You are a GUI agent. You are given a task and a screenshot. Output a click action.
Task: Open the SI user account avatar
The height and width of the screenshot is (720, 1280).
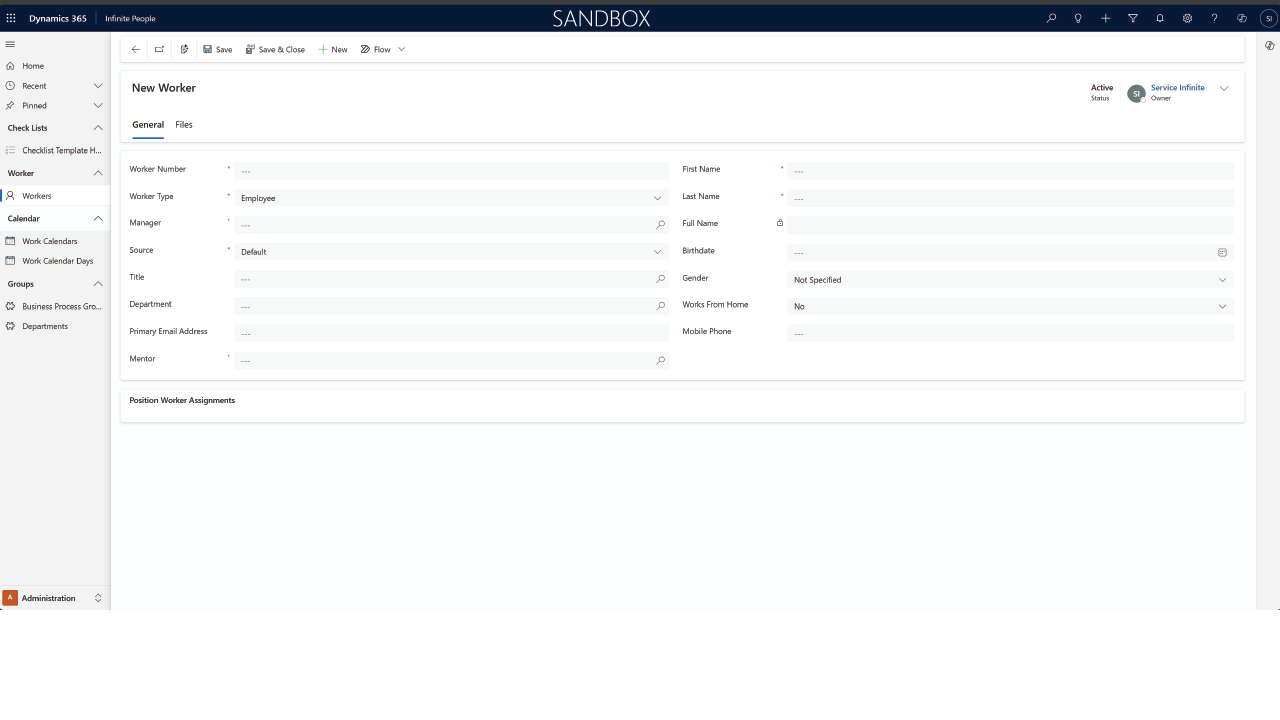pos(1269,18)
